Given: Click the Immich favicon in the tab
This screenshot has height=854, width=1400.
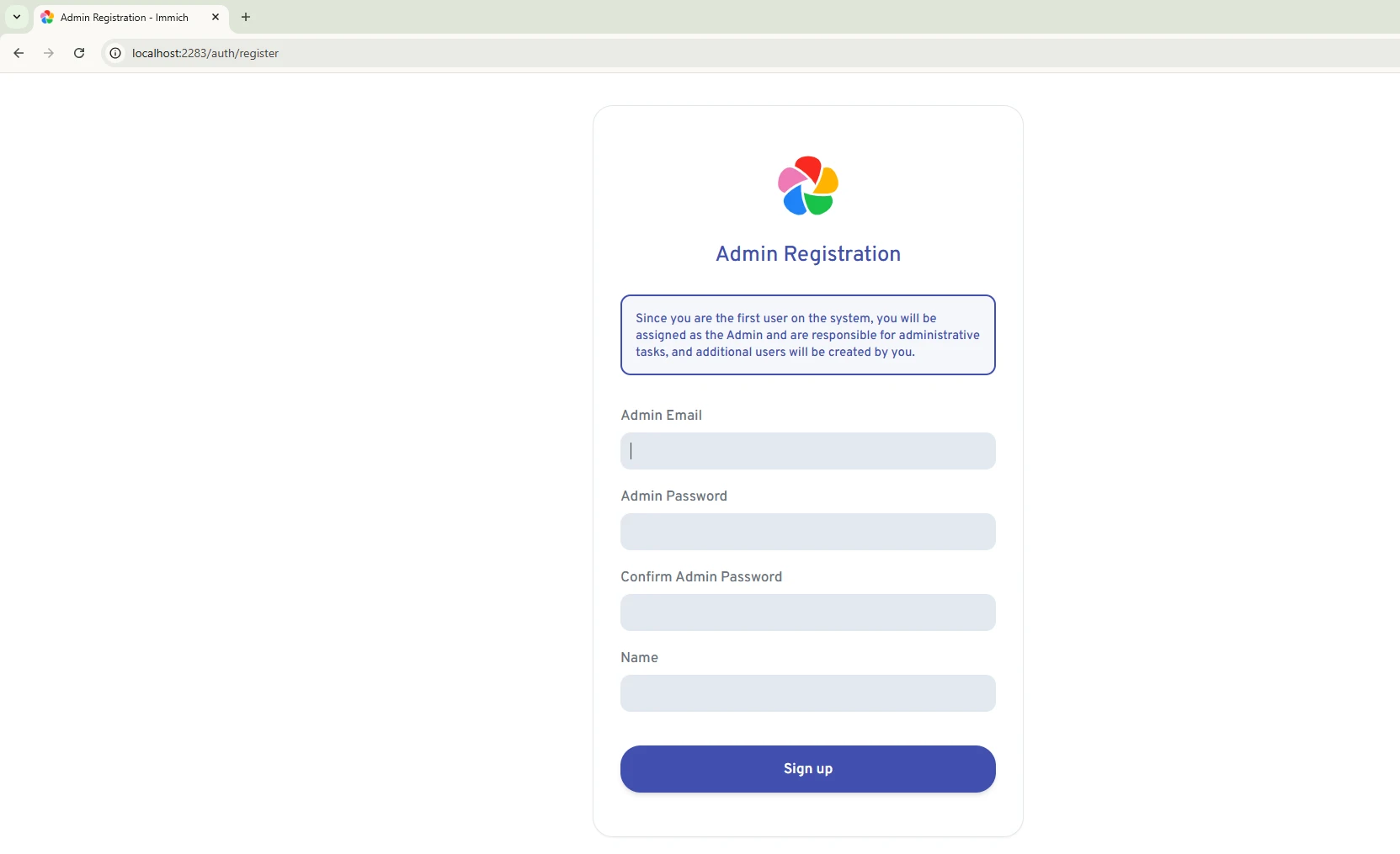Looking at the screenshot, I should pos(47,18).
